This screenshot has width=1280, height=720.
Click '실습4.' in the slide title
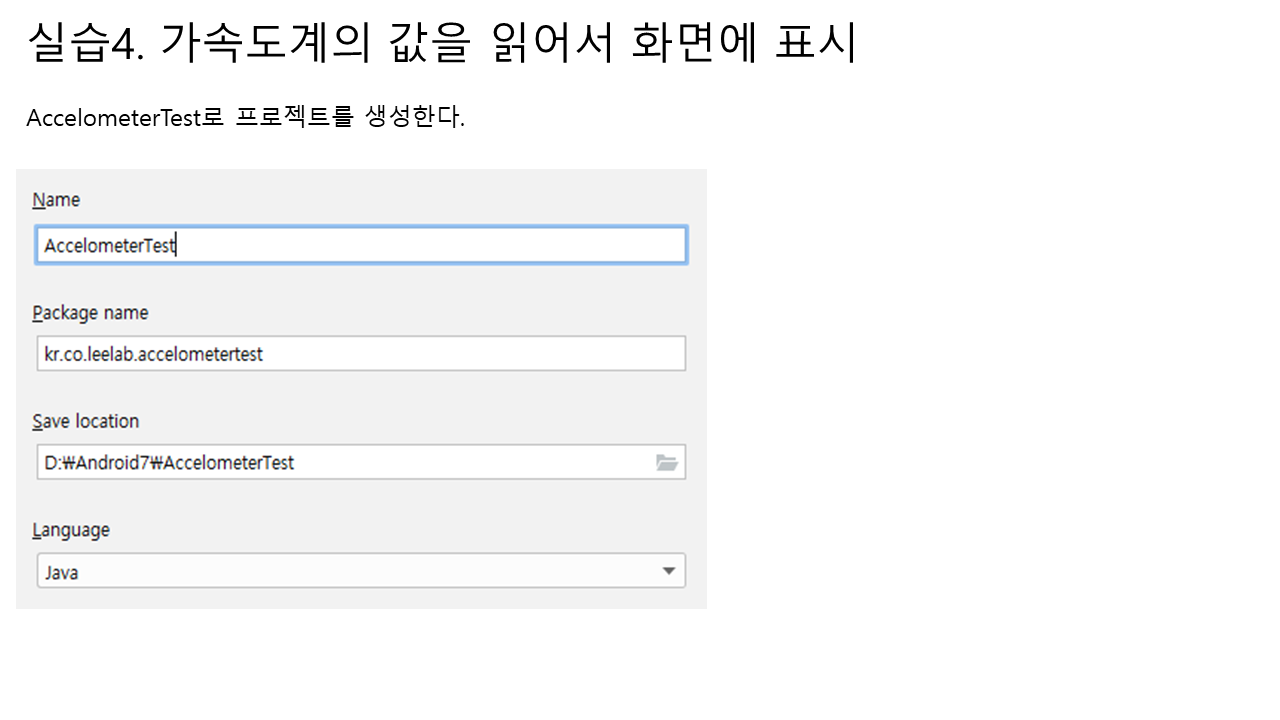point(87,43)
